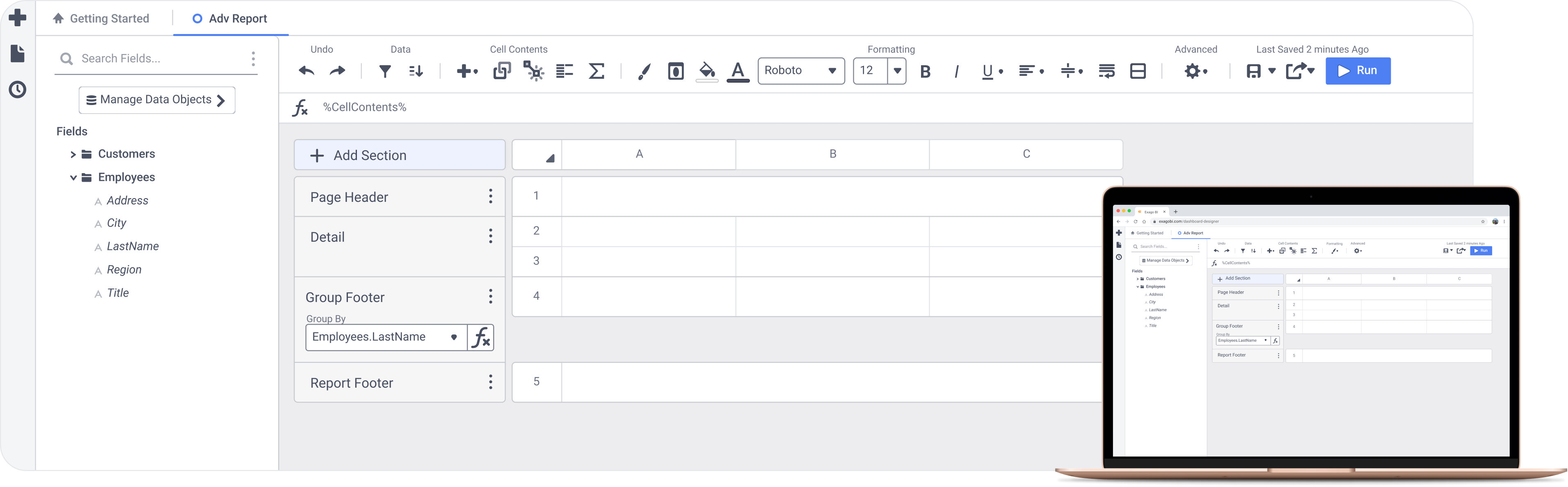Insert a summary with the sigma icon
This screenshot has width=1568, height=487.
pos(597,71)
